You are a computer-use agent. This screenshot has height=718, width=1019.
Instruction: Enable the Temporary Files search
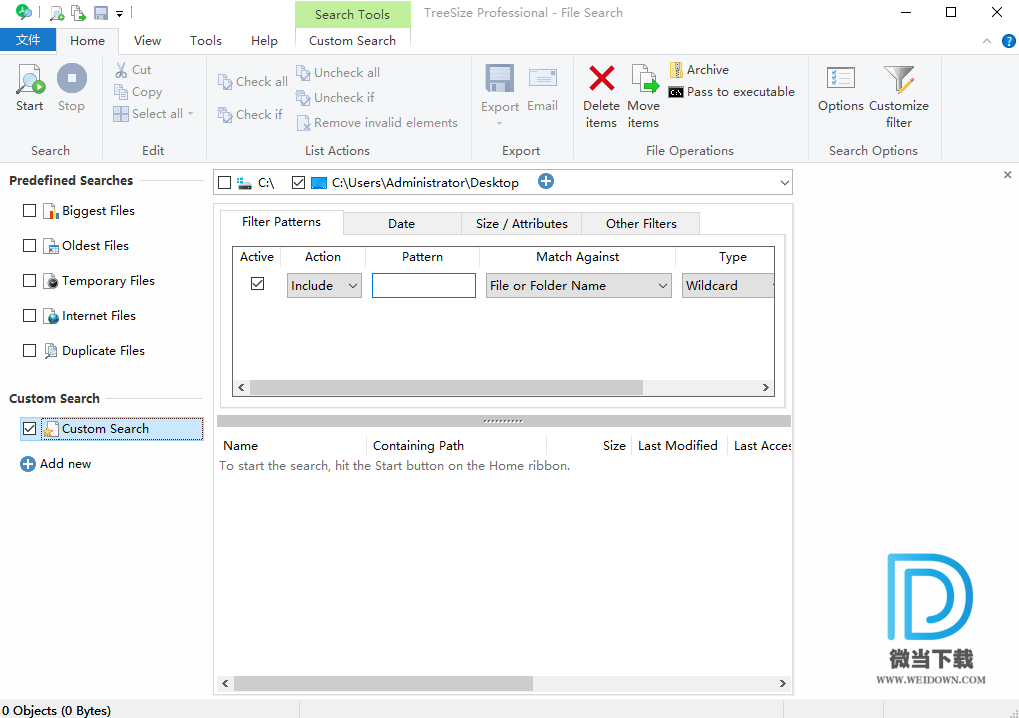(x=29, y=281)
